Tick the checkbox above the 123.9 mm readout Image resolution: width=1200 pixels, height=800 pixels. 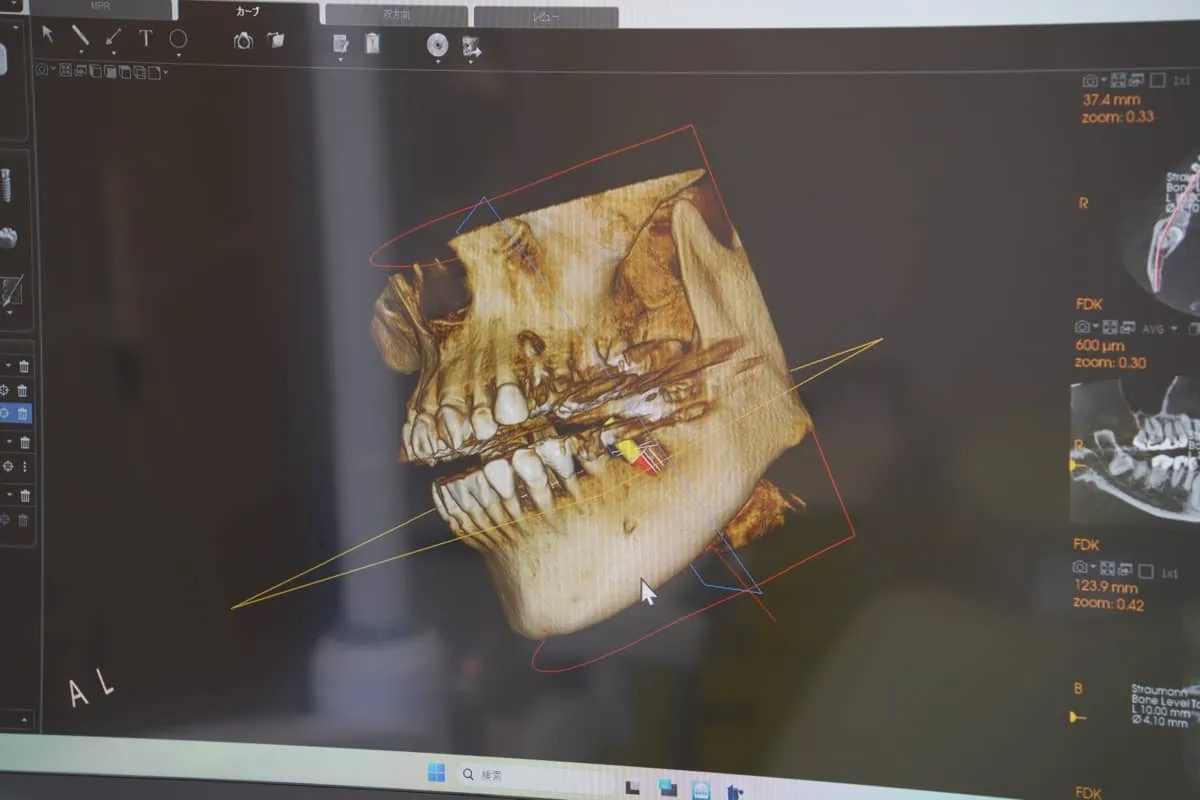point(1146,571)
